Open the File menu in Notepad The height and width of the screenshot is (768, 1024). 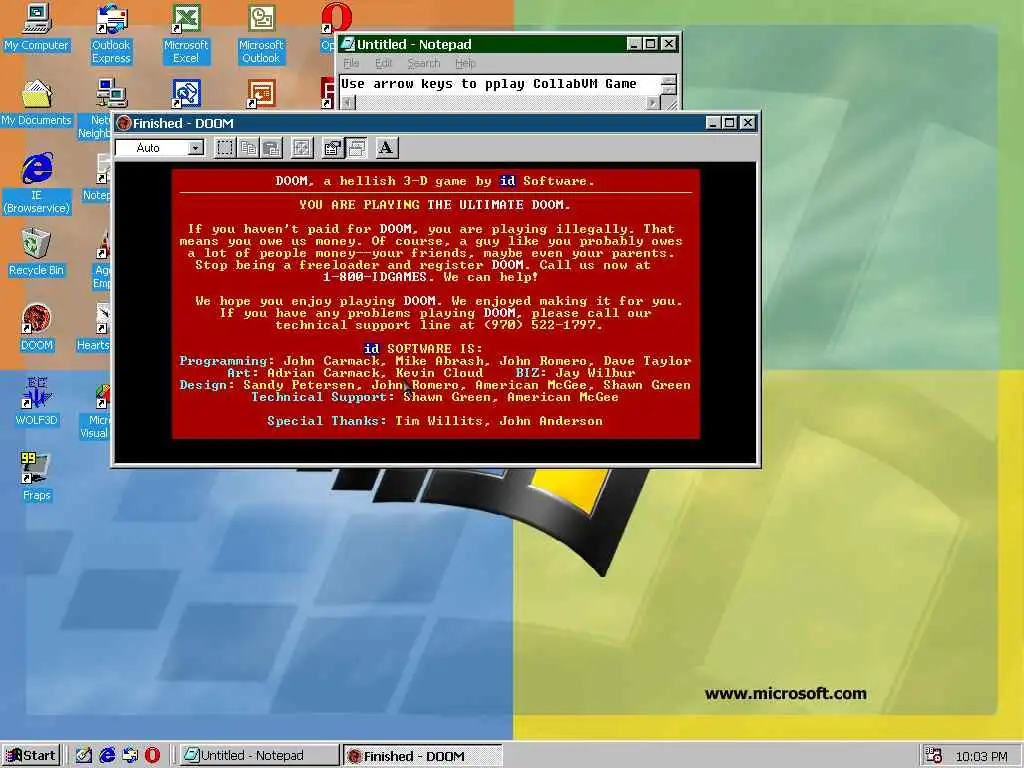[351, 63]
